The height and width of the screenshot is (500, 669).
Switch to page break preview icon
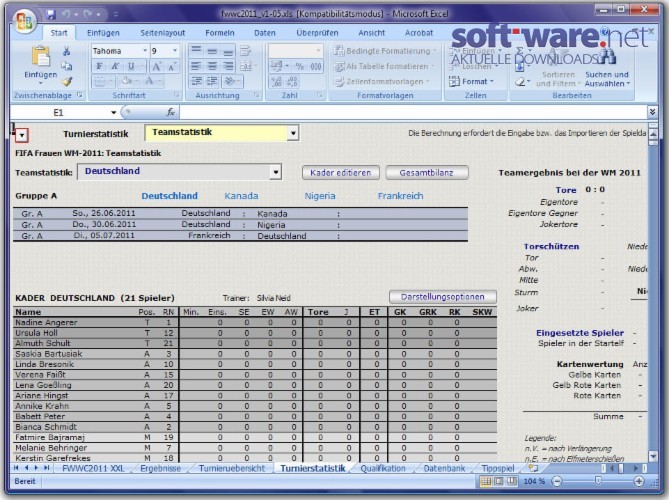(x=512, y=482)
